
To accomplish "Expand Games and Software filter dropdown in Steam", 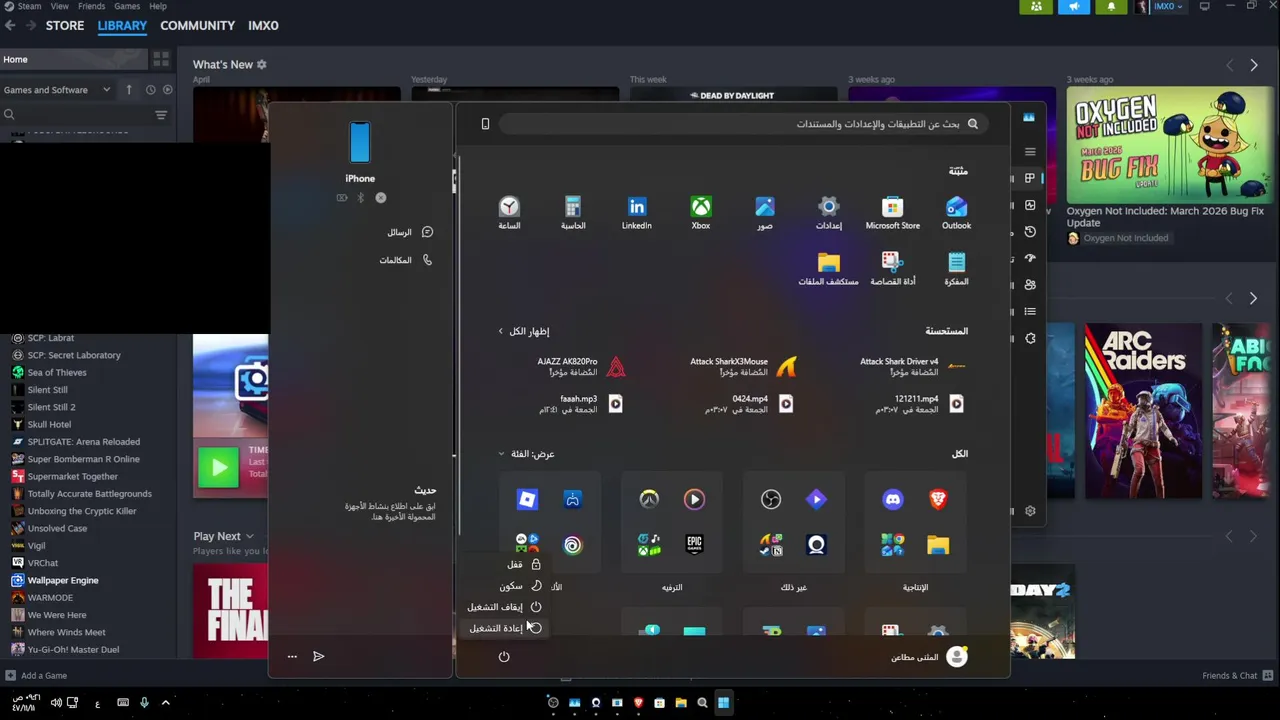I will pyautogui.click(x=57, y=90).
